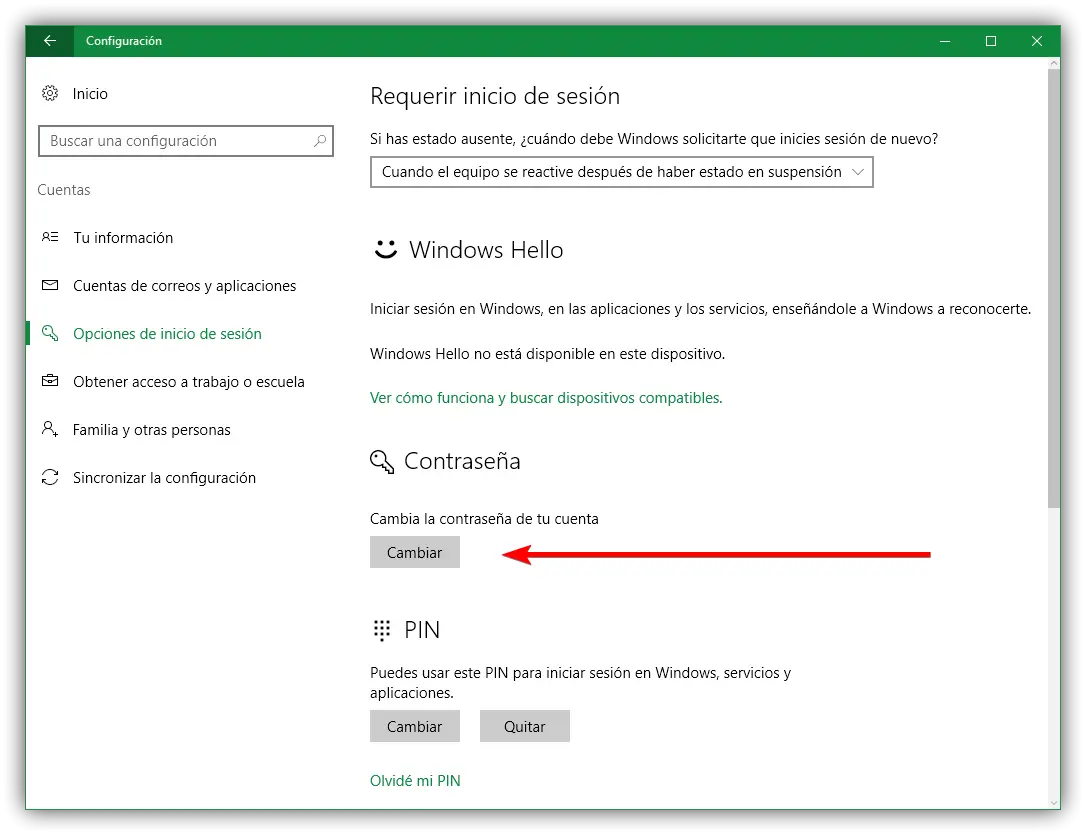Click the scrollbar down arrow
Screen dimensions: 1086x835
[1053, 802]
